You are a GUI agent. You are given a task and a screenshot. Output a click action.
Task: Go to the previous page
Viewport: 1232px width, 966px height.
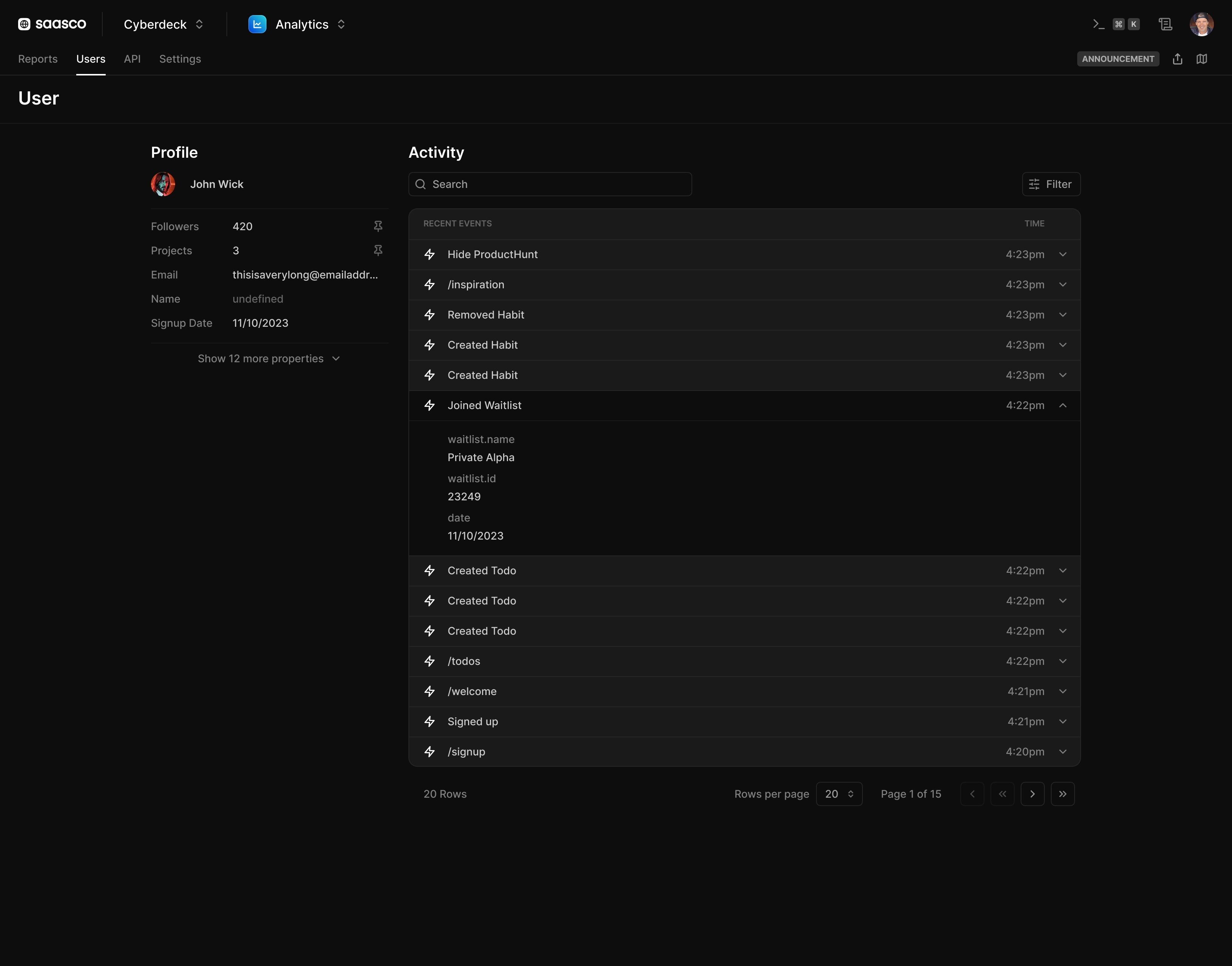coord(972,794)
